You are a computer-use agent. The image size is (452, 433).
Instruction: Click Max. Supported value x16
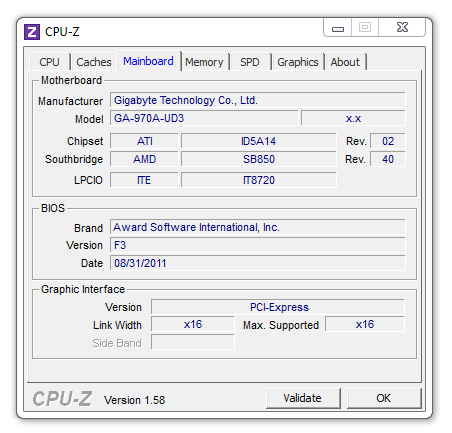365,324
